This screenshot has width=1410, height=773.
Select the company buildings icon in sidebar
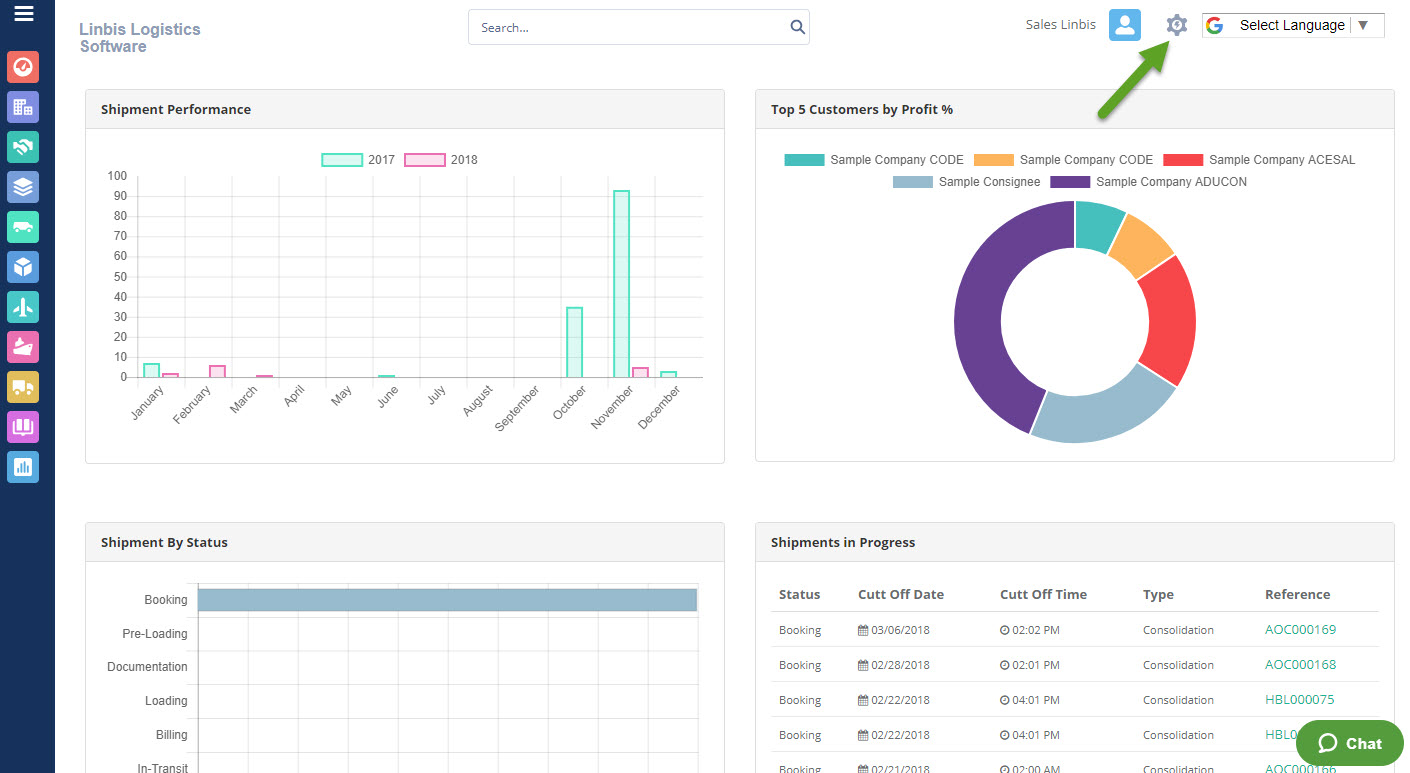(23, 107)
